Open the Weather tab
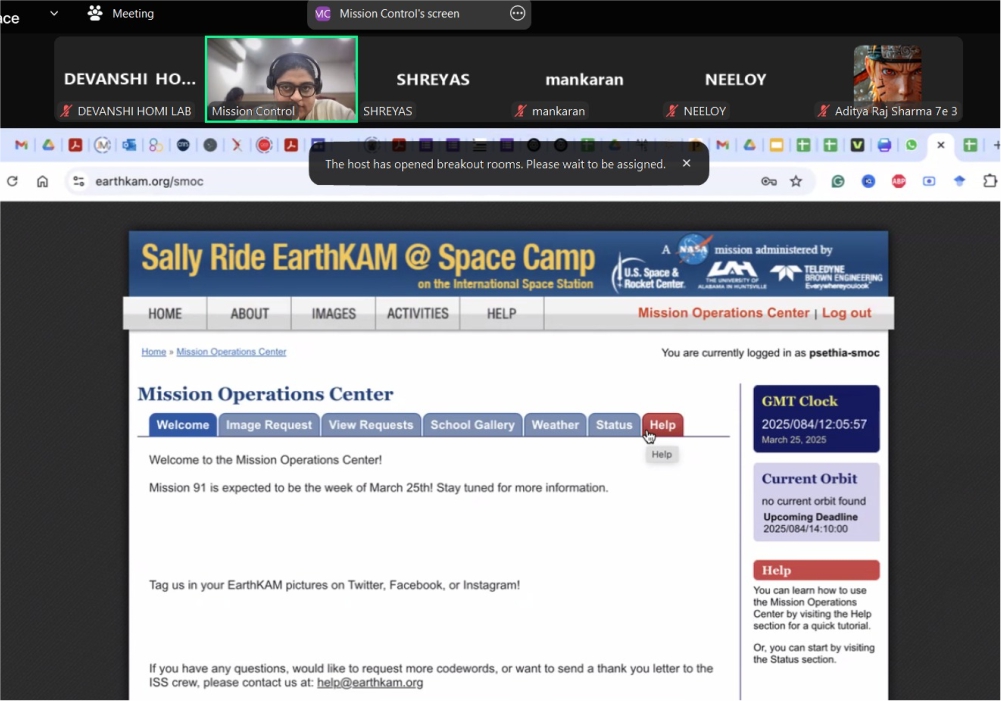This screenshot has width=1001, height=701. (x=555, y=425)
